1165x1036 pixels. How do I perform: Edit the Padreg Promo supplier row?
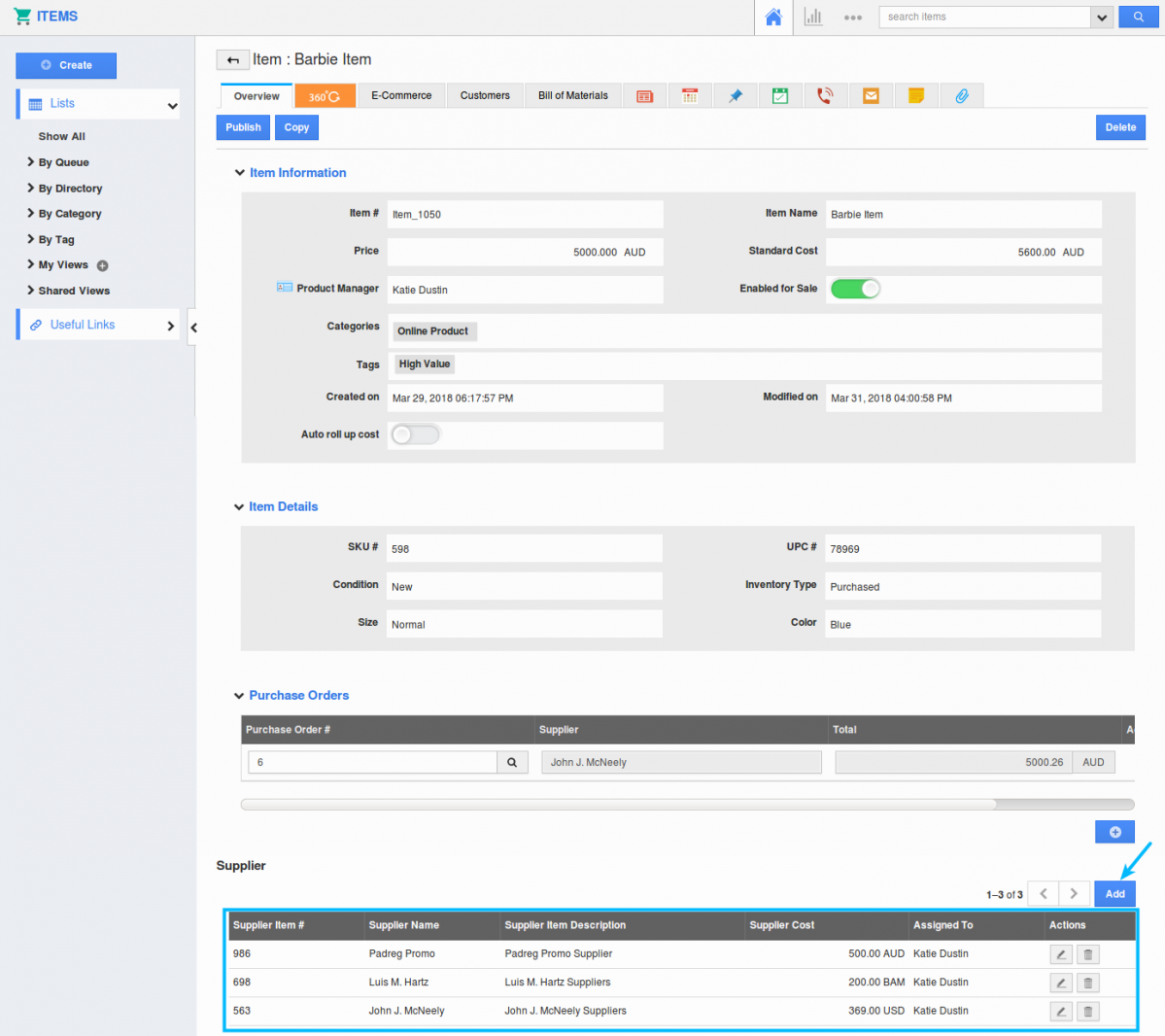[x=1061, y=954]
